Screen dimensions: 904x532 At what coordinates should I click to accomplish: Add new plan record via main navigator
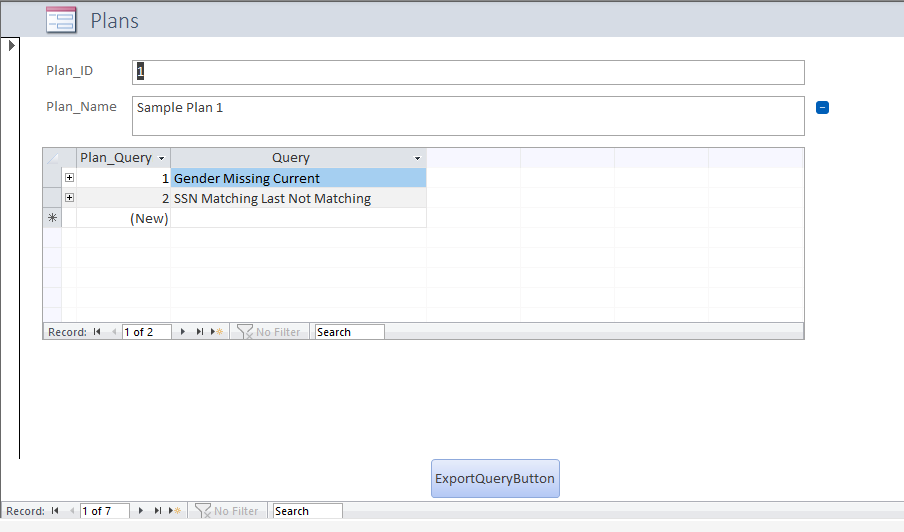(175, 511)
